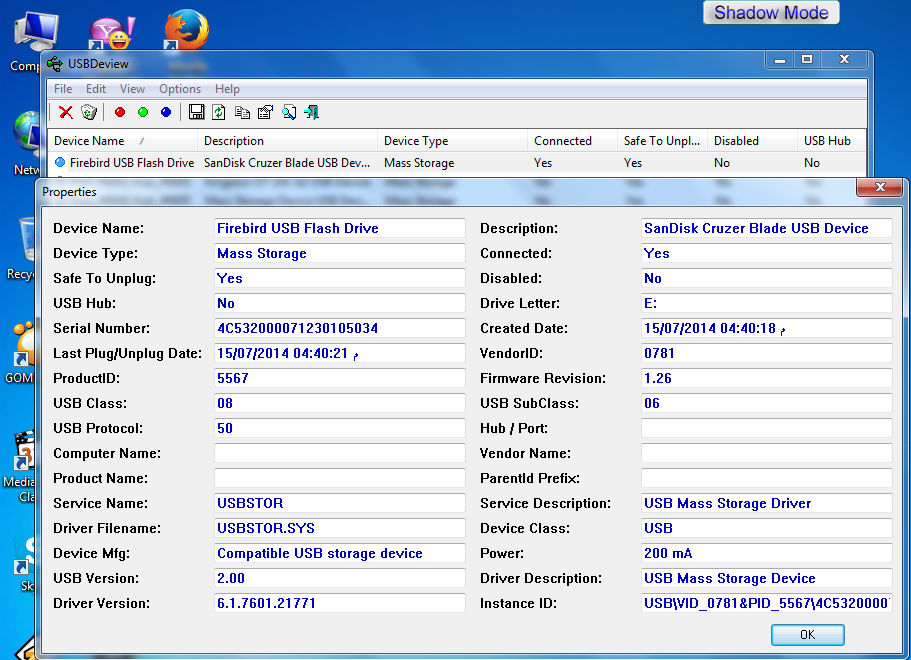Image resolution: width=911 pixels, height=660 pixels.
Task: Click the refresh icon in USBDeview toolbar
Action: coord(219,113)
